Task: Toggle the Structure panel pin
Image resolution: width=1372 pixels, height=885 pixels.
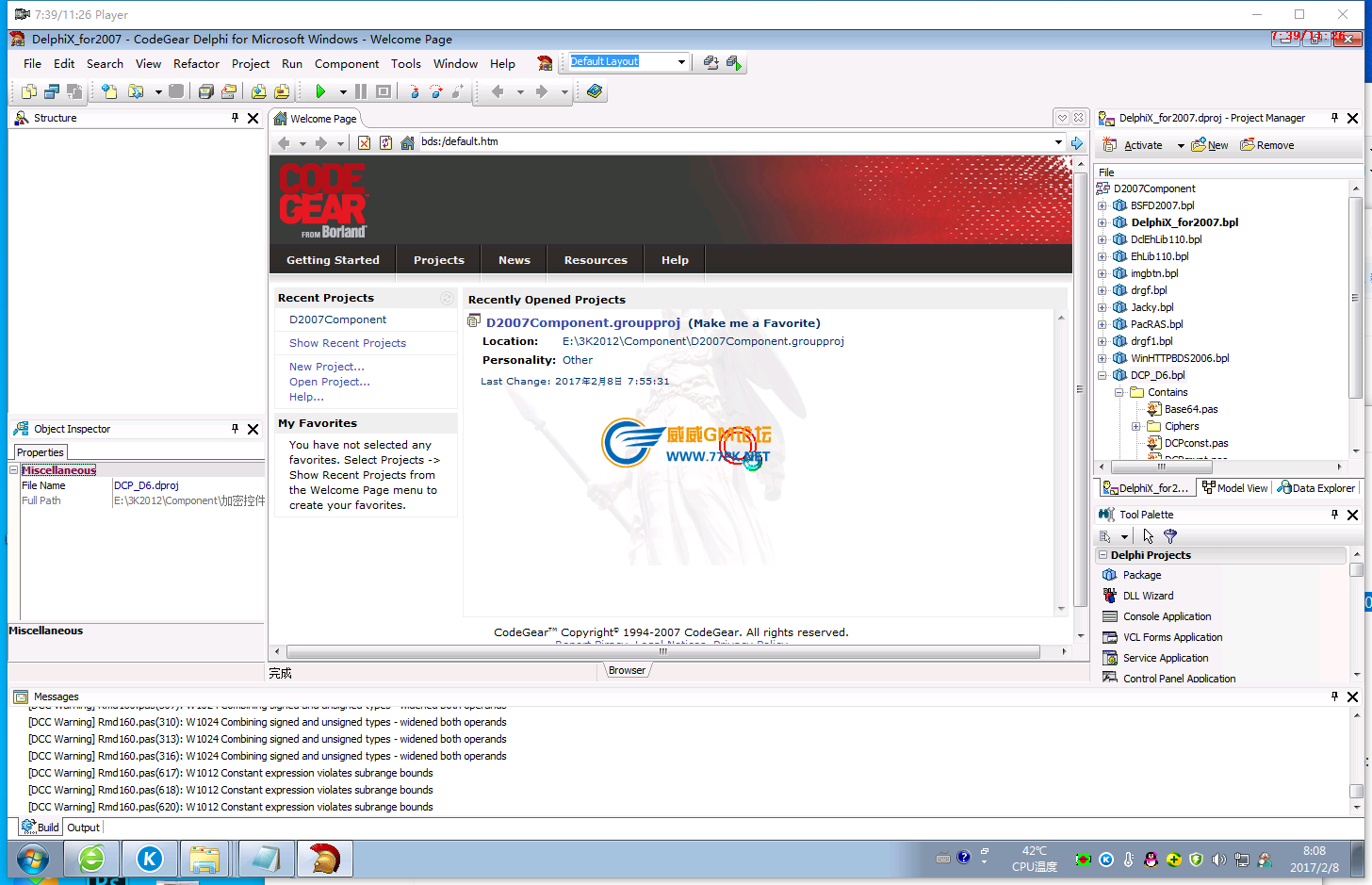Action: [235, 118]
